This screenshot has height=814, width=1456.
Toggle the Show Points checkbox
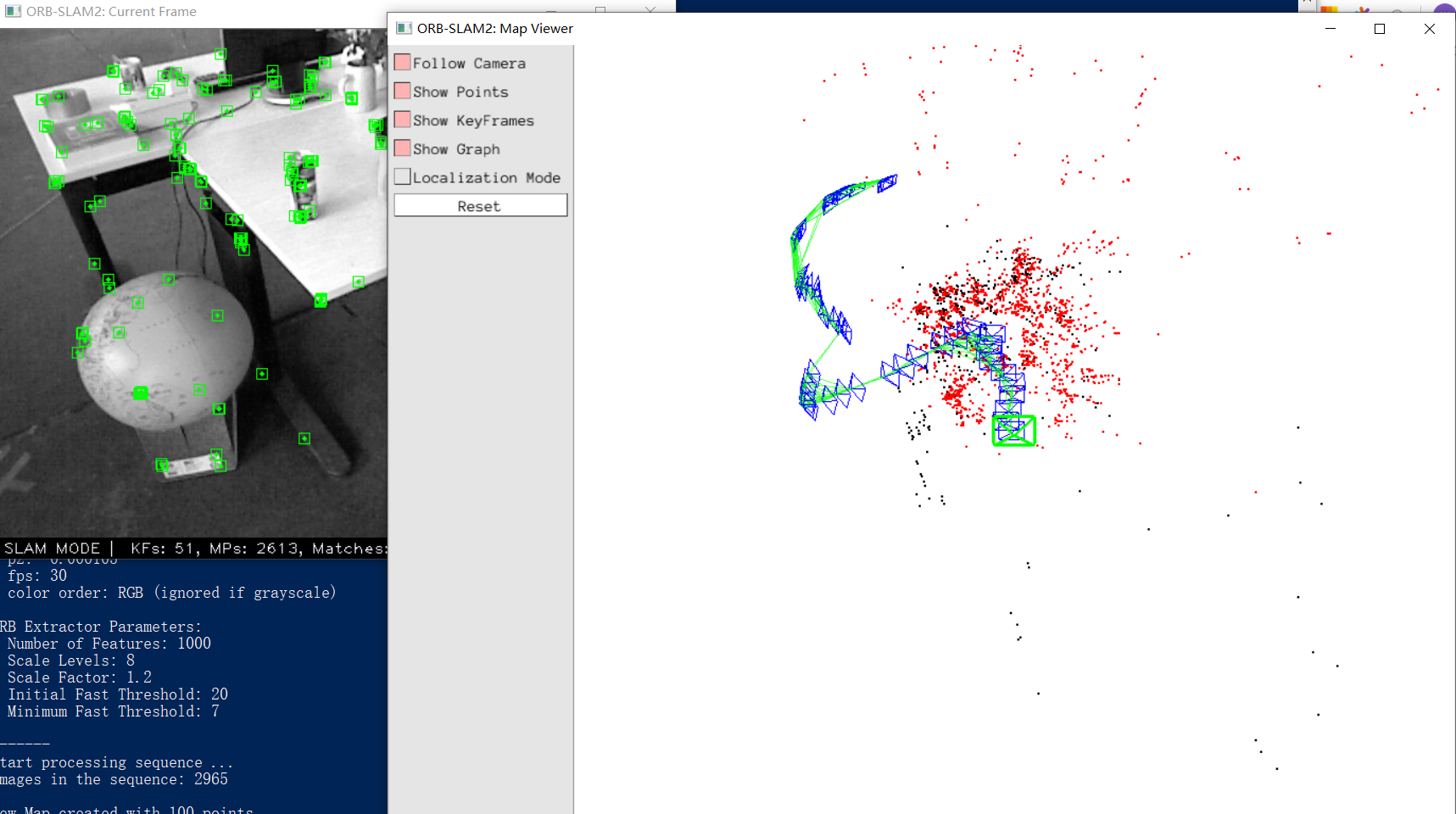(x=403, y=92)
